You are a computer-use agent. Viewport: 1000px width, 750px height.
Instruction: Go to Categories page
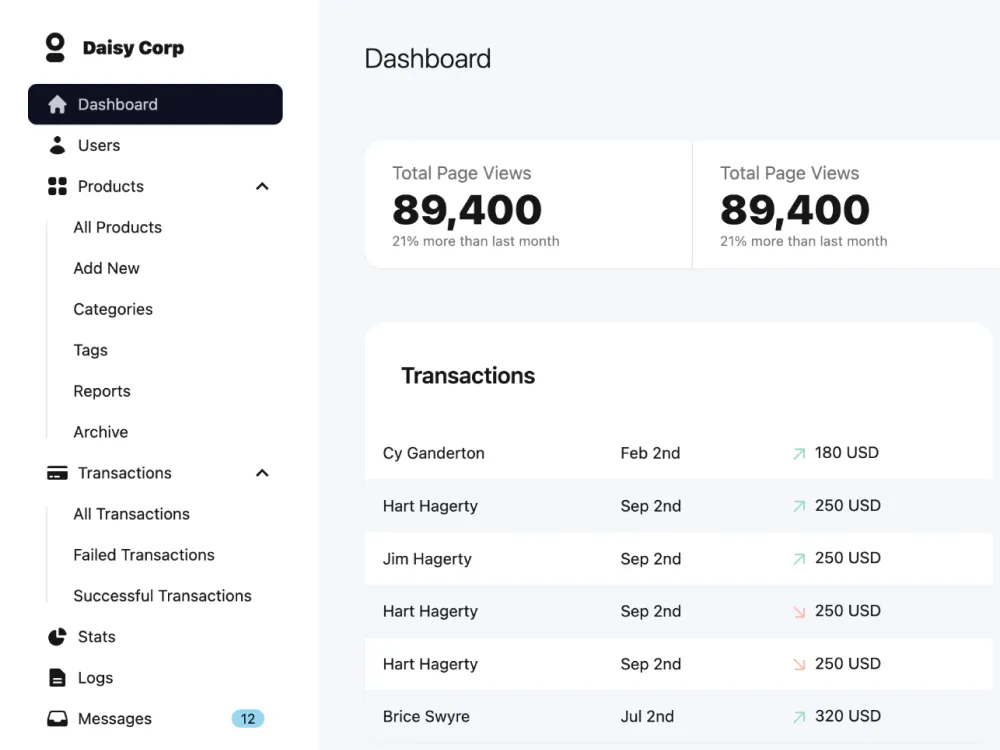point(113,309)
